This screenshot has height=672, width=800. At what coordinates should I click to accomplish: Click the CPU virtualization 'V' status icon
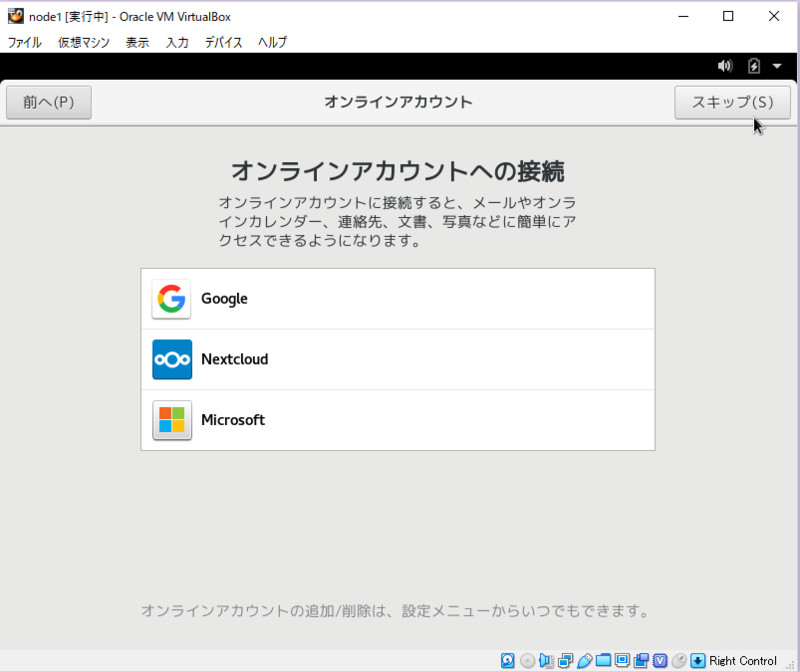[660, 661]
